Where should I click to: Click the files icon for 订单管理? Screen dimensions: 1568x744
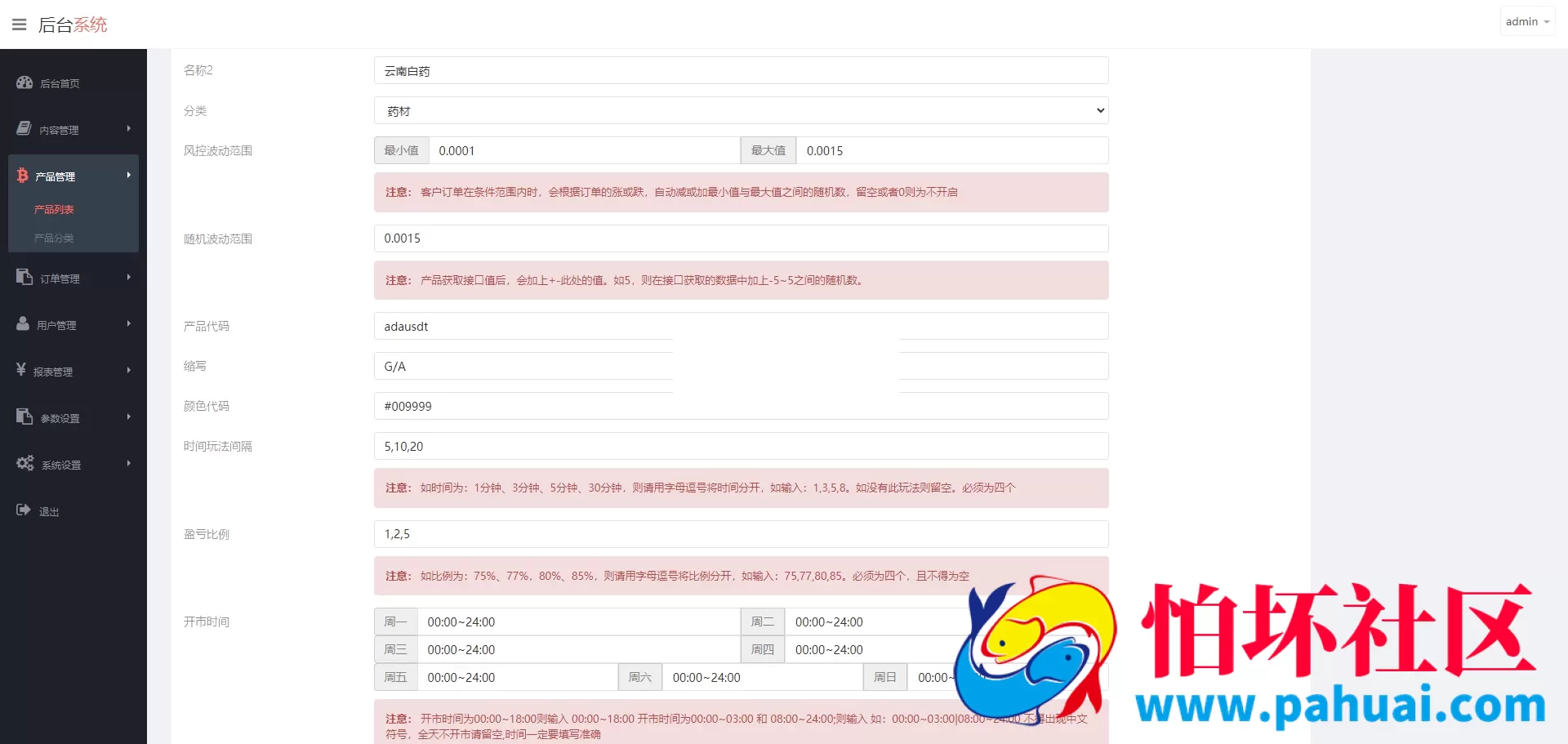click(24, 278)
